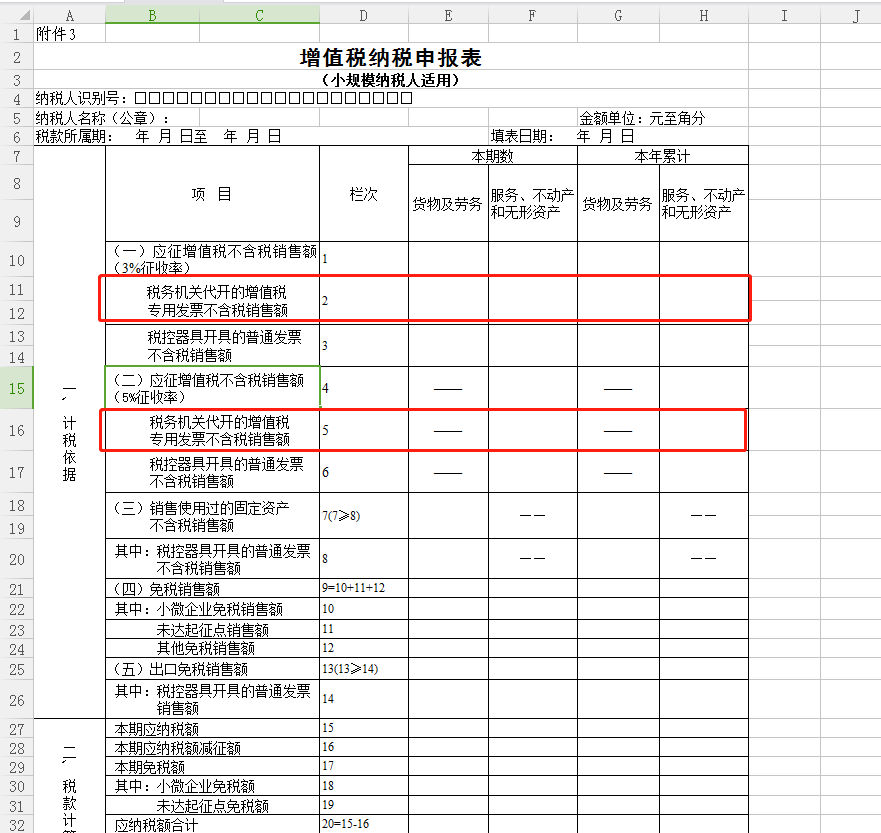This screenshot has width=881, height=833.
Task: Select the title cell 增值税纳税申报表
Action: (390, 58)
